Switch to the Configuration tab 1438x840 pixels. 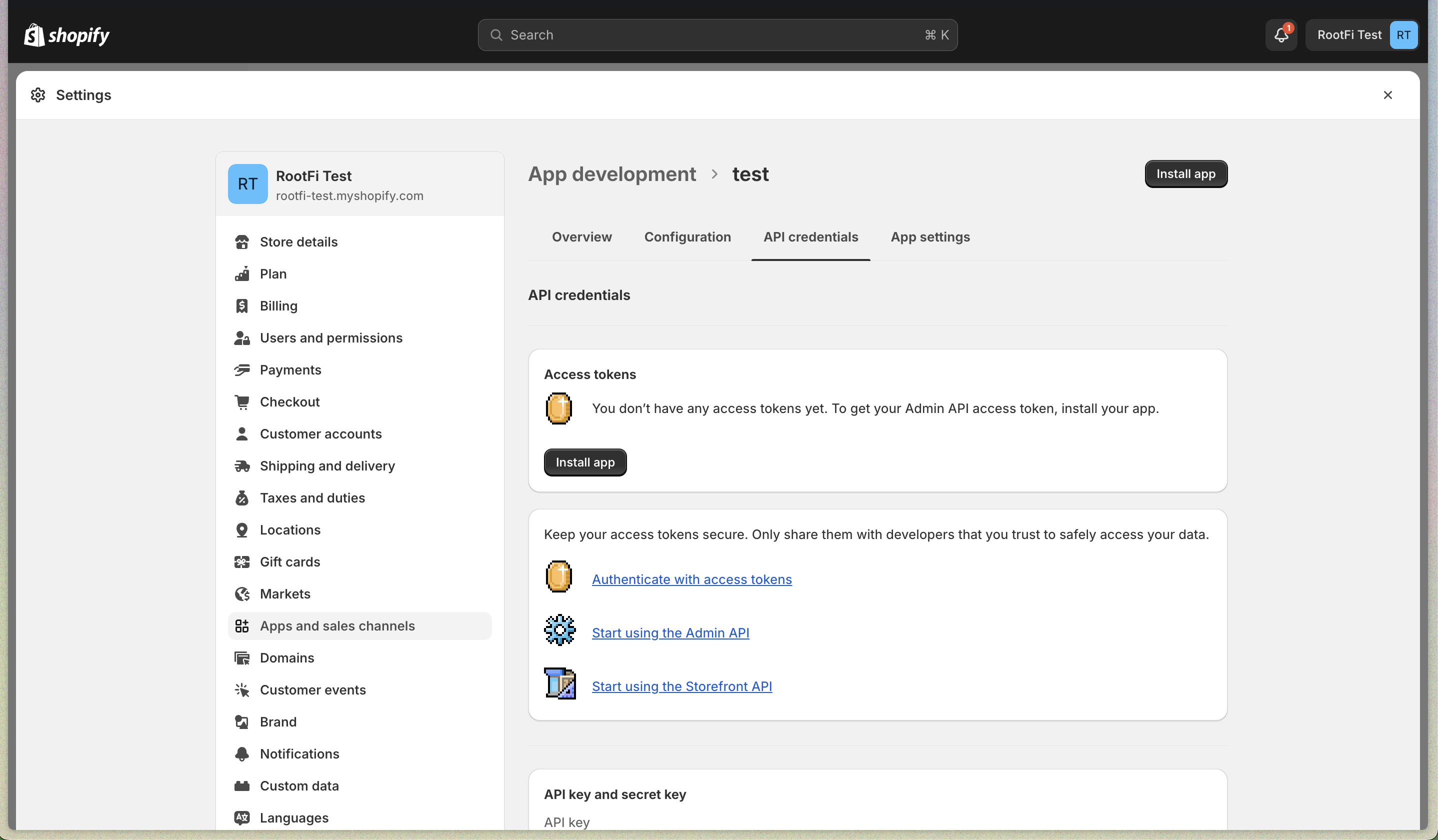687,237
